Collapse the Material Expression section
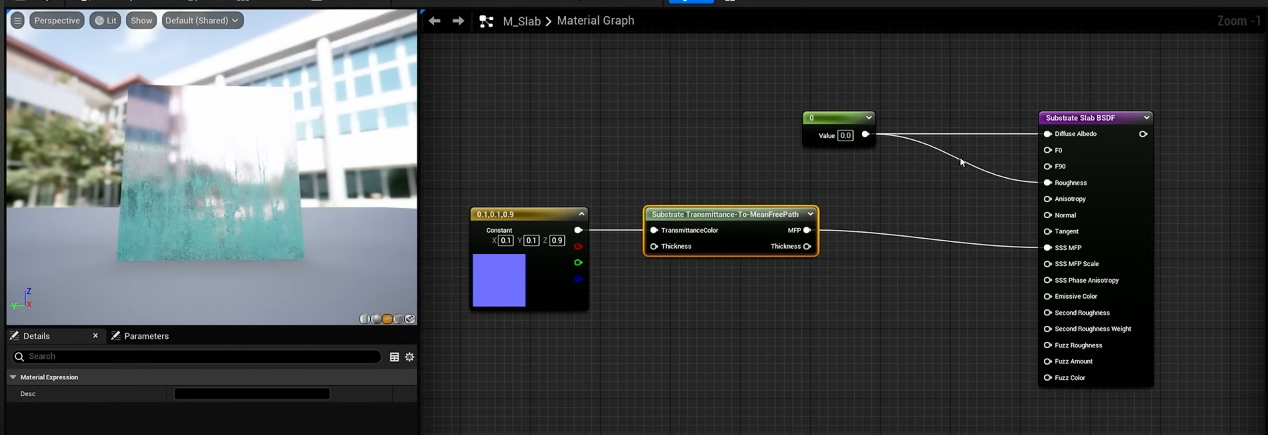 [x=13, y=377]
